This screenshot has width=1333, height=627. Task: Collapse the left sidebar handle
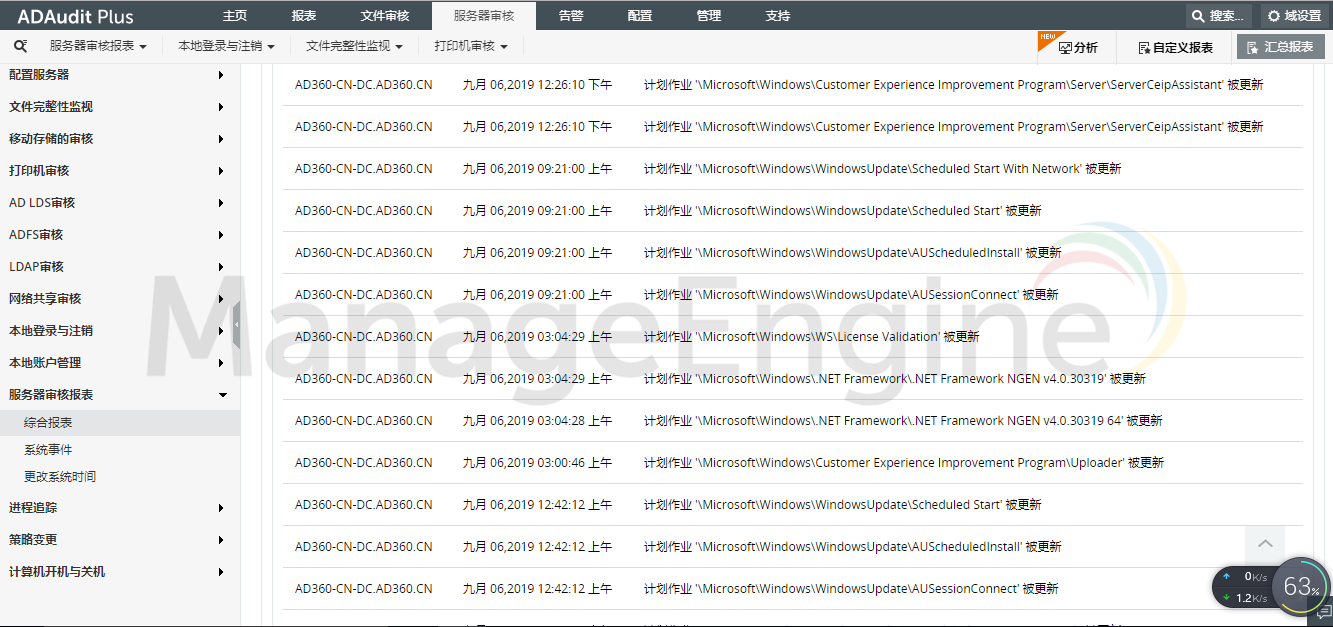click(236, 325)
